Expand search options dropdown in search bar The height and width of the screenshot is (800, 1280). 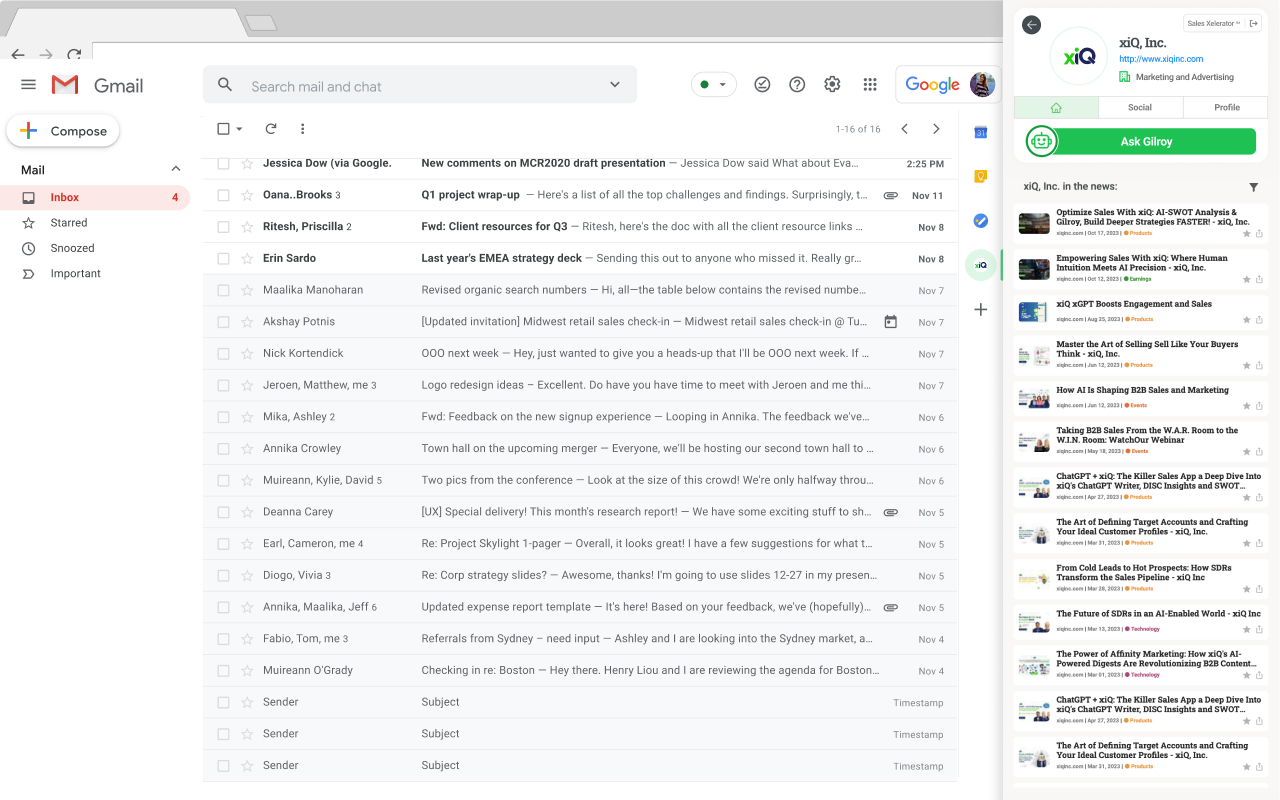click(x=615, y=85)
